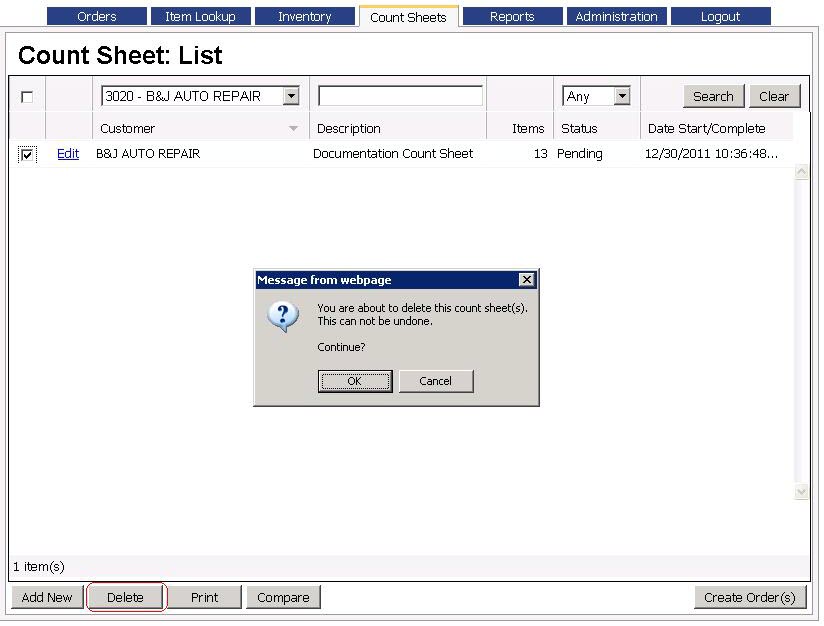Uncheck the B&J AUTO REPAIR row checkbox
The image size is (824, 626).
pos(27,154)
